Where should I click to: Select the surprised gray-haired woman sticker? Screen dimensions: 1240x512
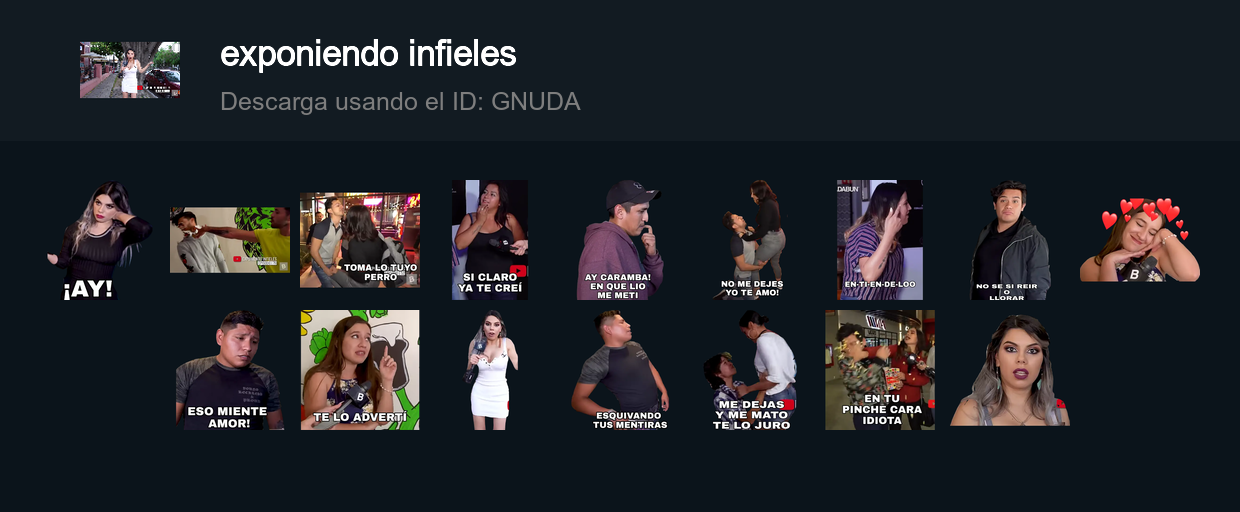pos(1010,370)
